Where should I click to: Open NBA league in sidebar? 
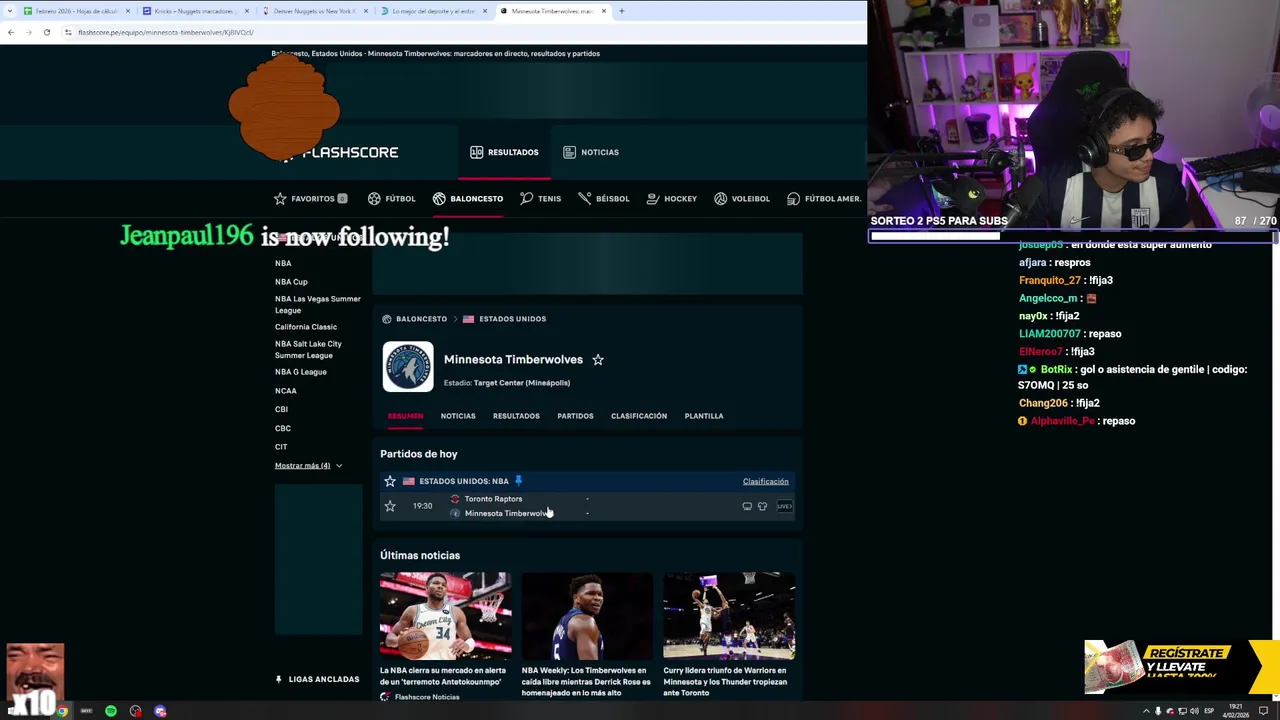pos(283,263)
